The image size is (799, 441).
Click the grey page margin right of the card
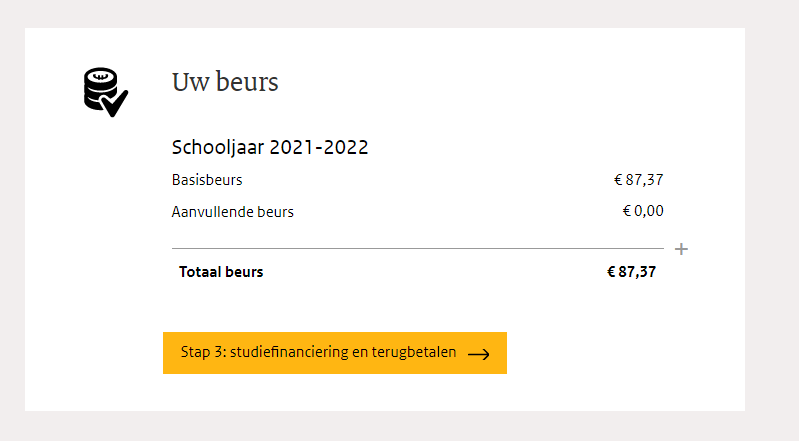click(771, 220)
